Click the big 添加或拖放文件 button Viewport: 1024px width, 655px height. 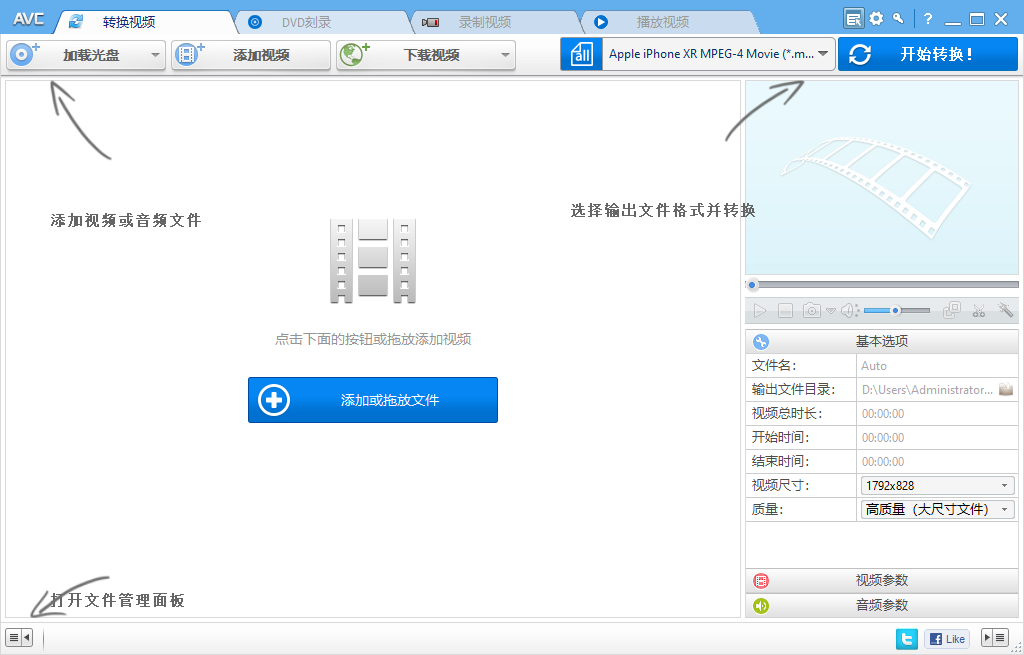point(373,400)
